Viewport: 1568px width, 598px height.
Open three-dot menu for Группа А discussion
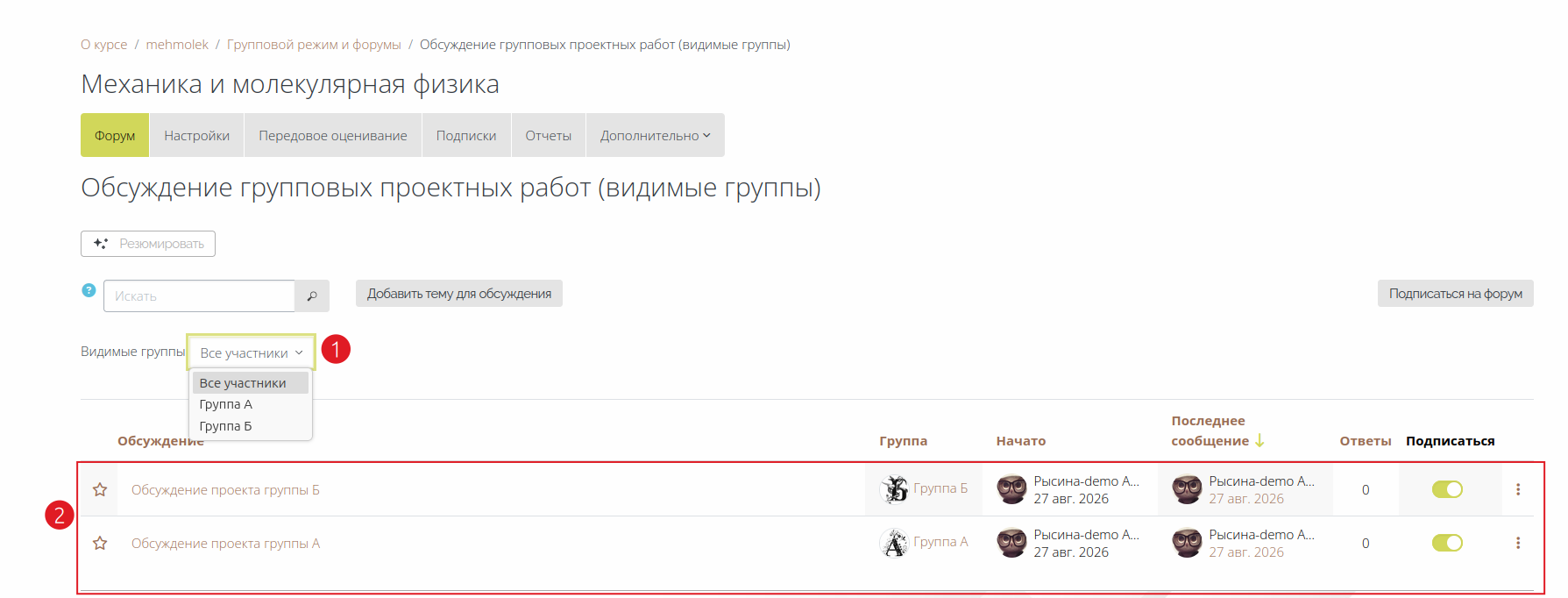click(1518, 543)
